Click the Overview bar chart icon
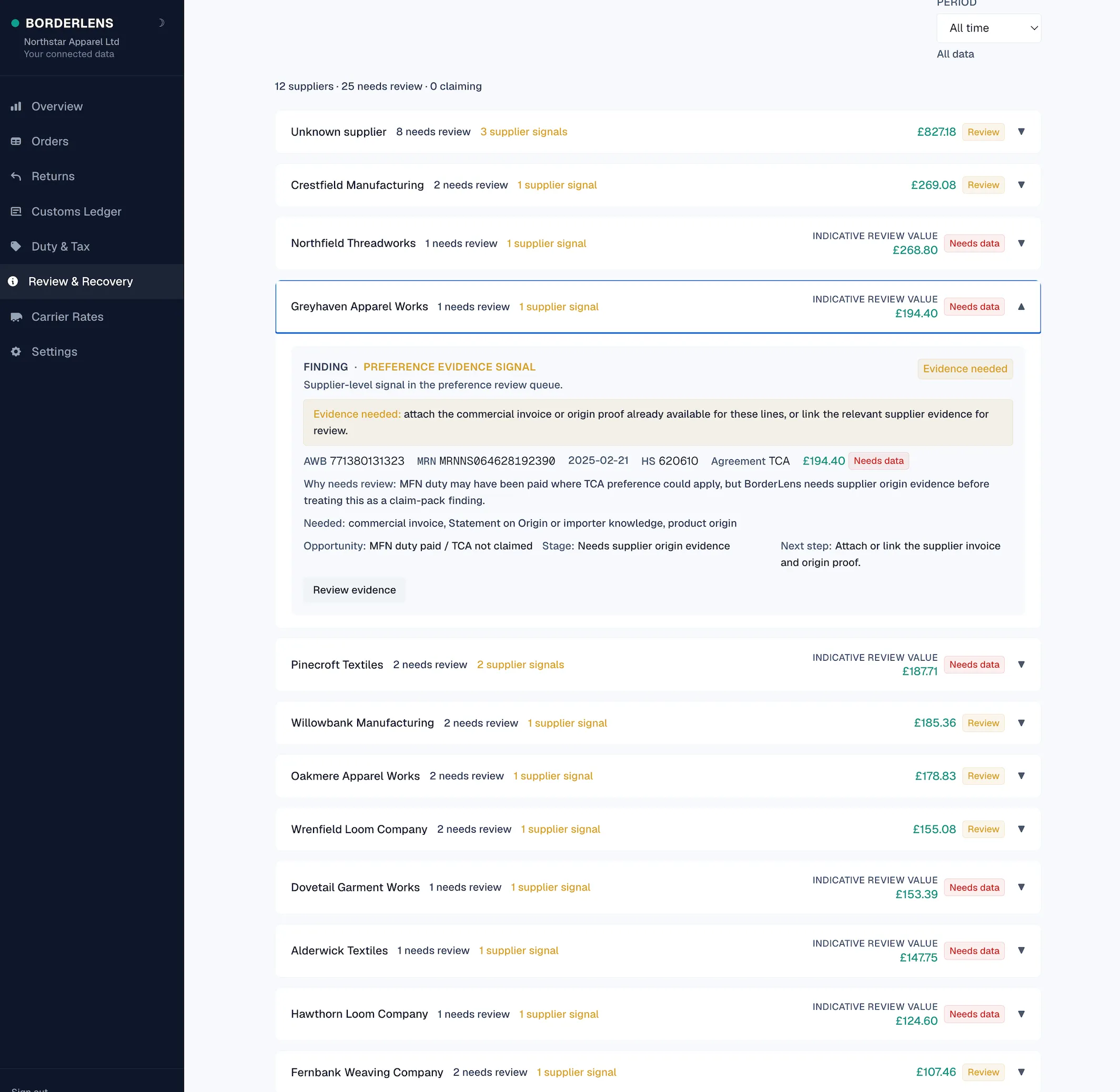This screenshot has height=1092, width=1120. 16,106
